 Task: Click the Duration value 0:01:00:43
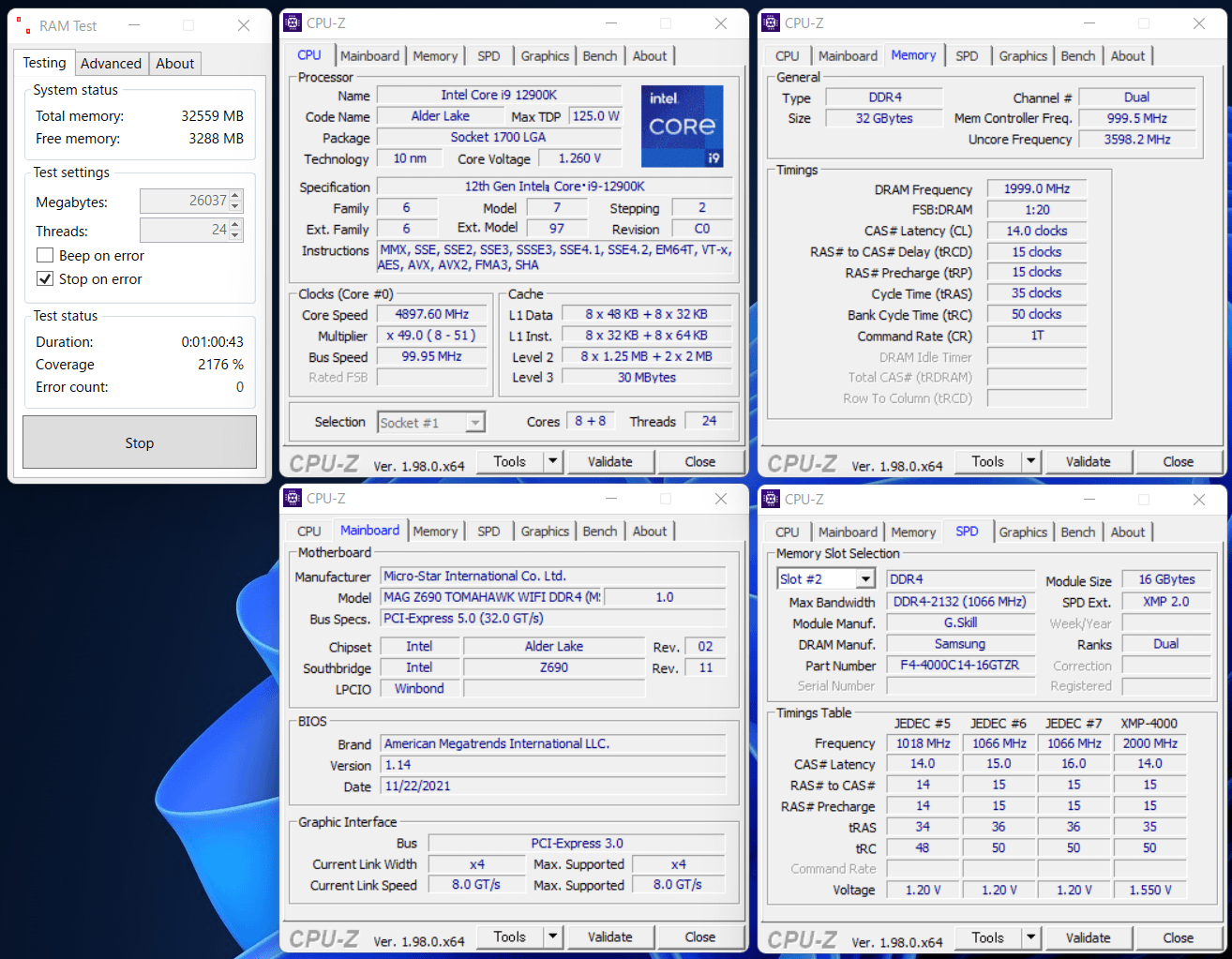click(212, 341)
